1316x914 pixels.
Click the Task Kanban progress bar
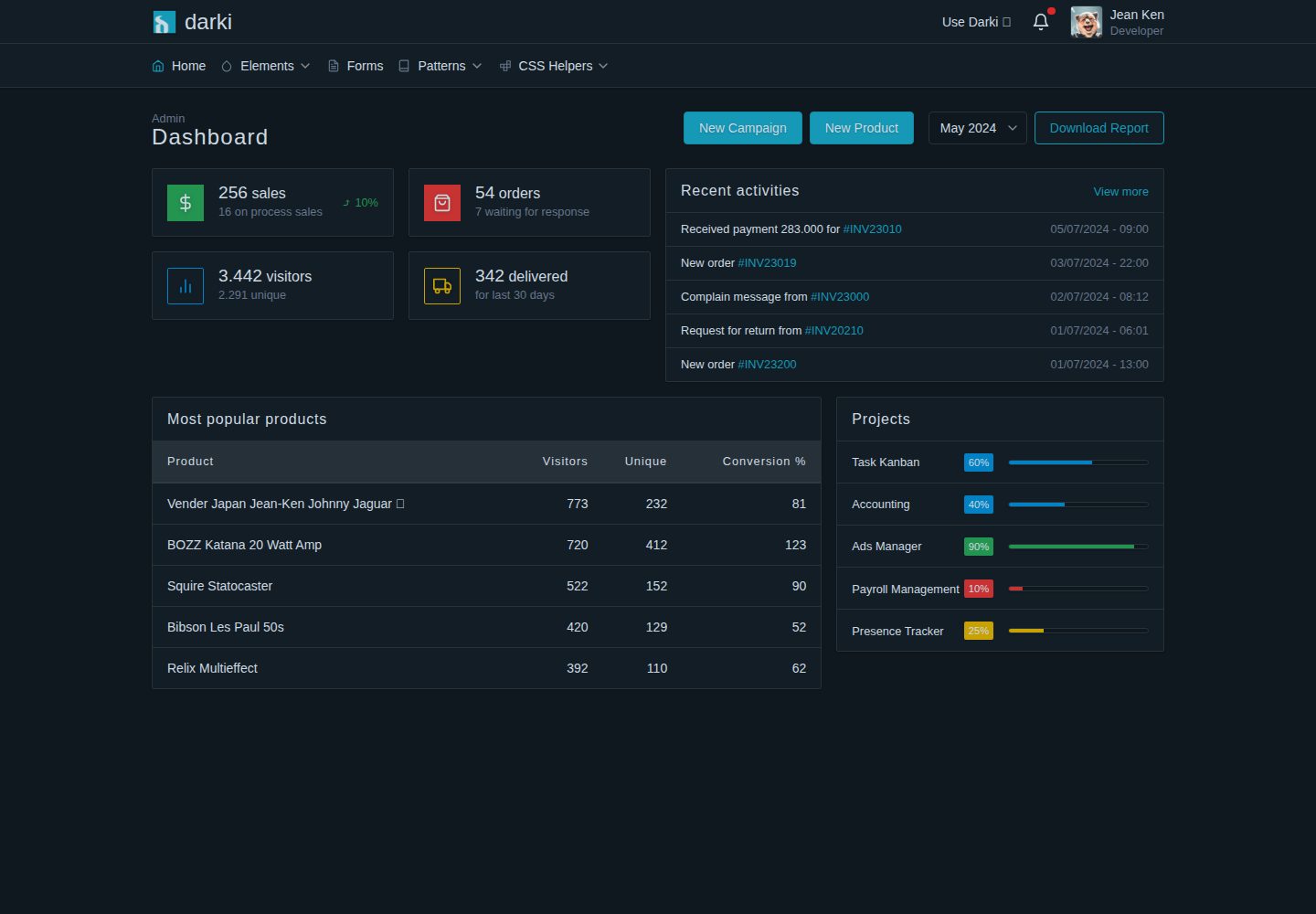tap(1078, 462)
